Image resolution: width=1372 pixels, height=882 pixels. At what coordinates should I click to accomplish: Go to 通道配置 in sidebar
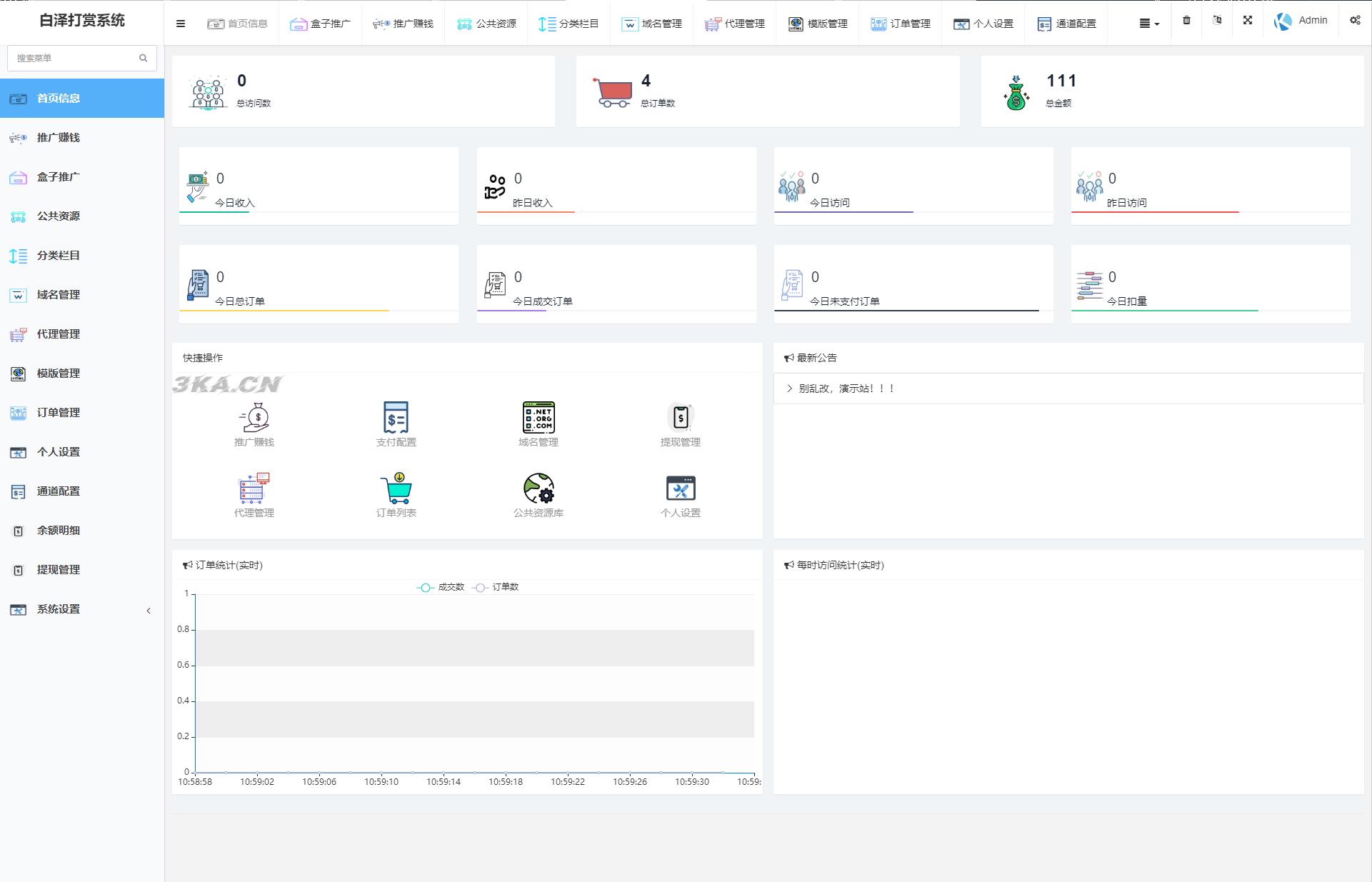(59, 491)
